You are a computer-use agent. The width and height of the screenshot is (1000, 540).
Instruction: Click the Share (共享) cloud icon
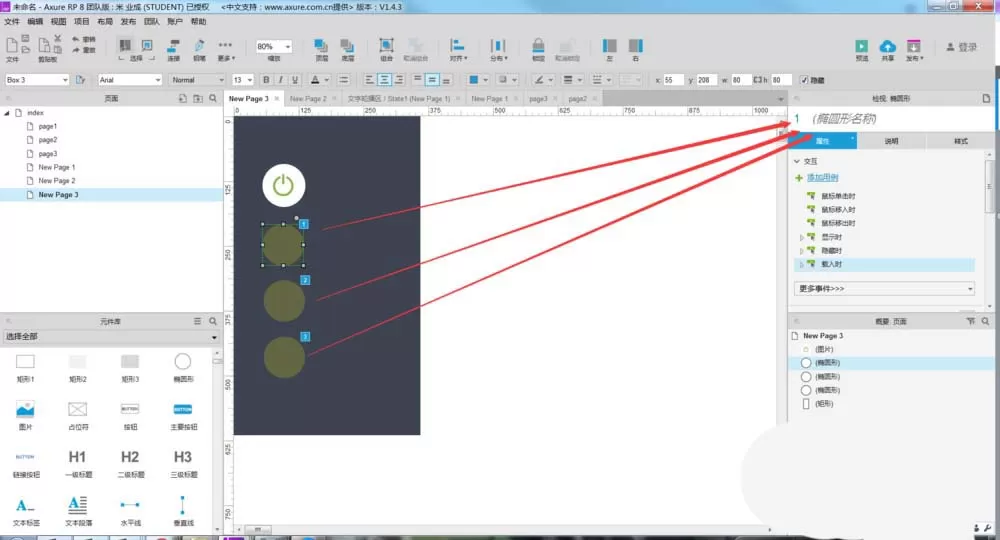pyautogui.click(x=887, y=47)
